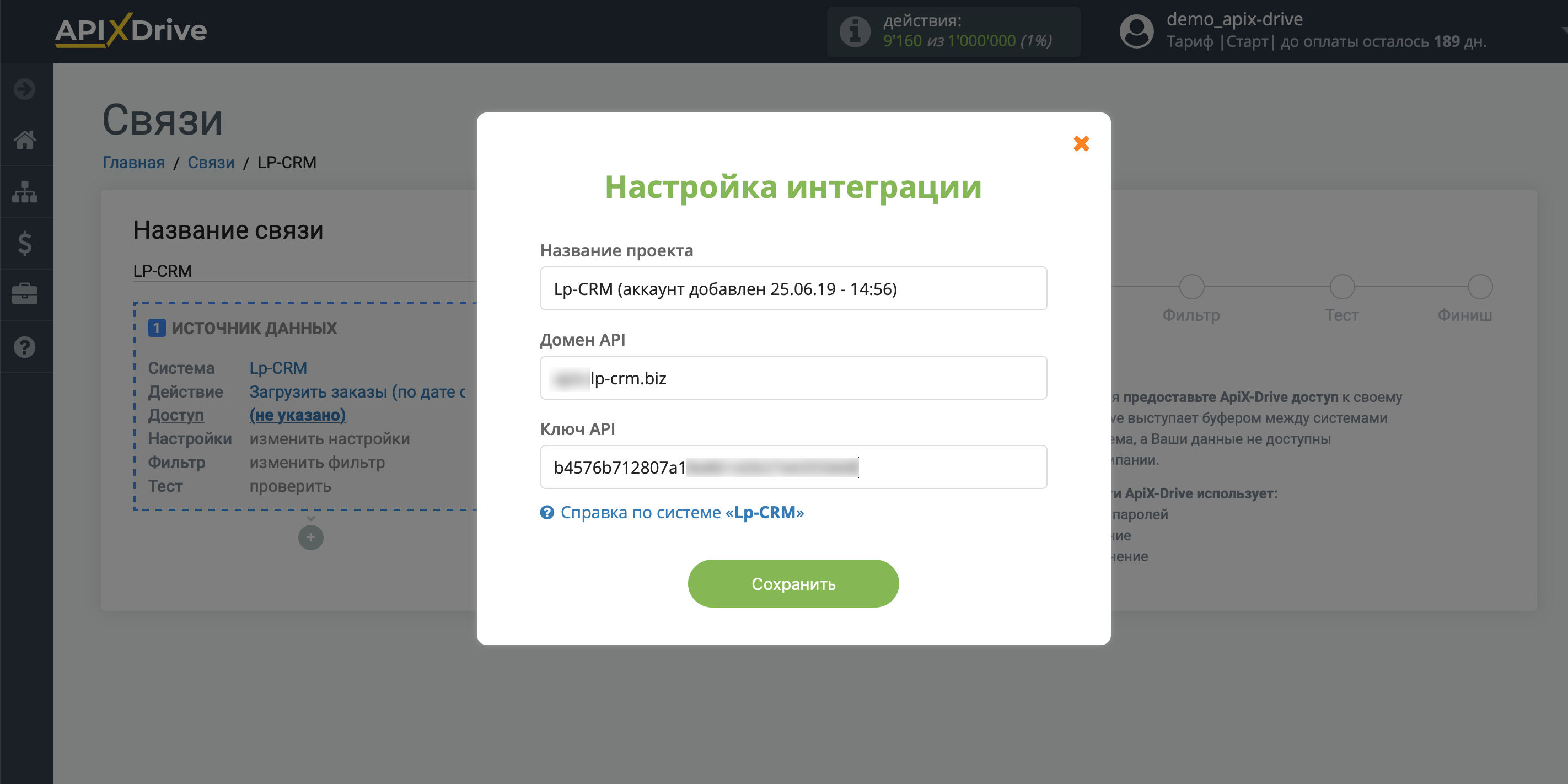Click the ApiX-Drive logo
1568x784 pixels.
131,30
